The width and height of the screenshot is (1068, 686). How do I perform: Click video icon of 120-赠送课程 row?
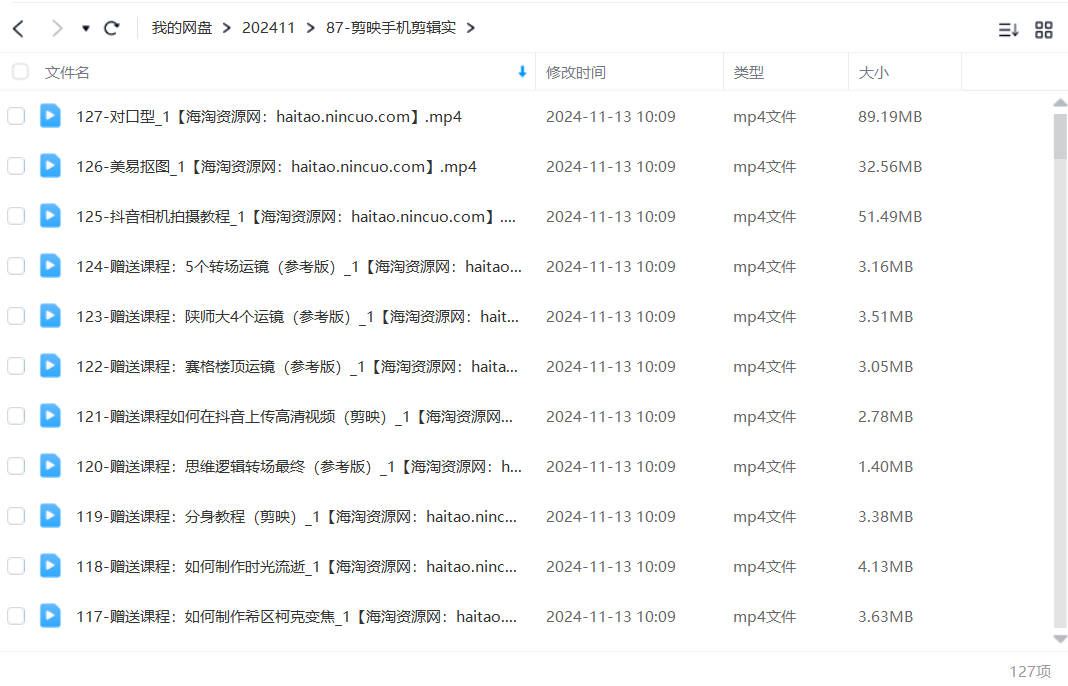coord(50,466)
